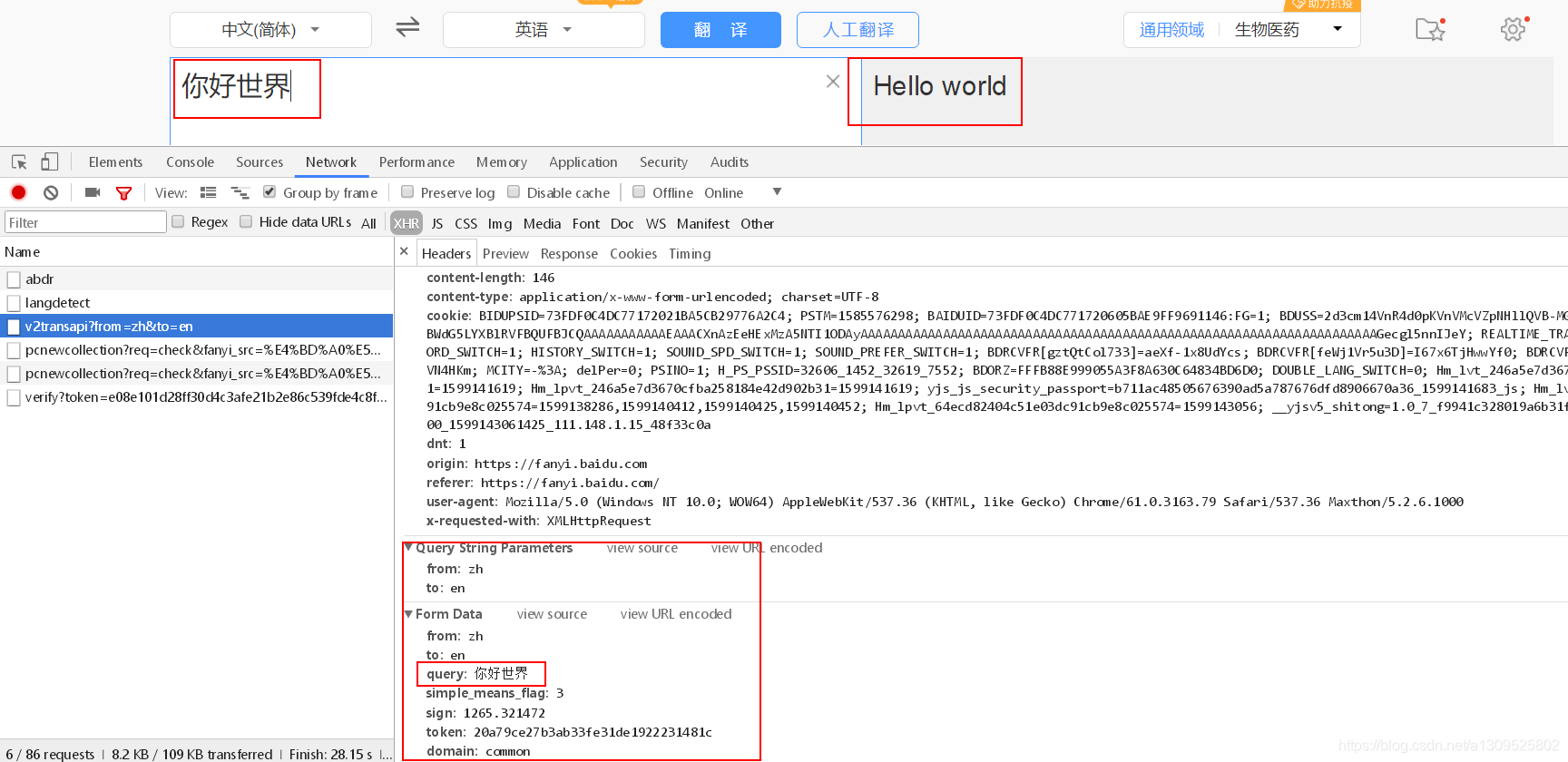Select the XHR filter type
Screen dimensions: 1568x762
tap(406, 223)
